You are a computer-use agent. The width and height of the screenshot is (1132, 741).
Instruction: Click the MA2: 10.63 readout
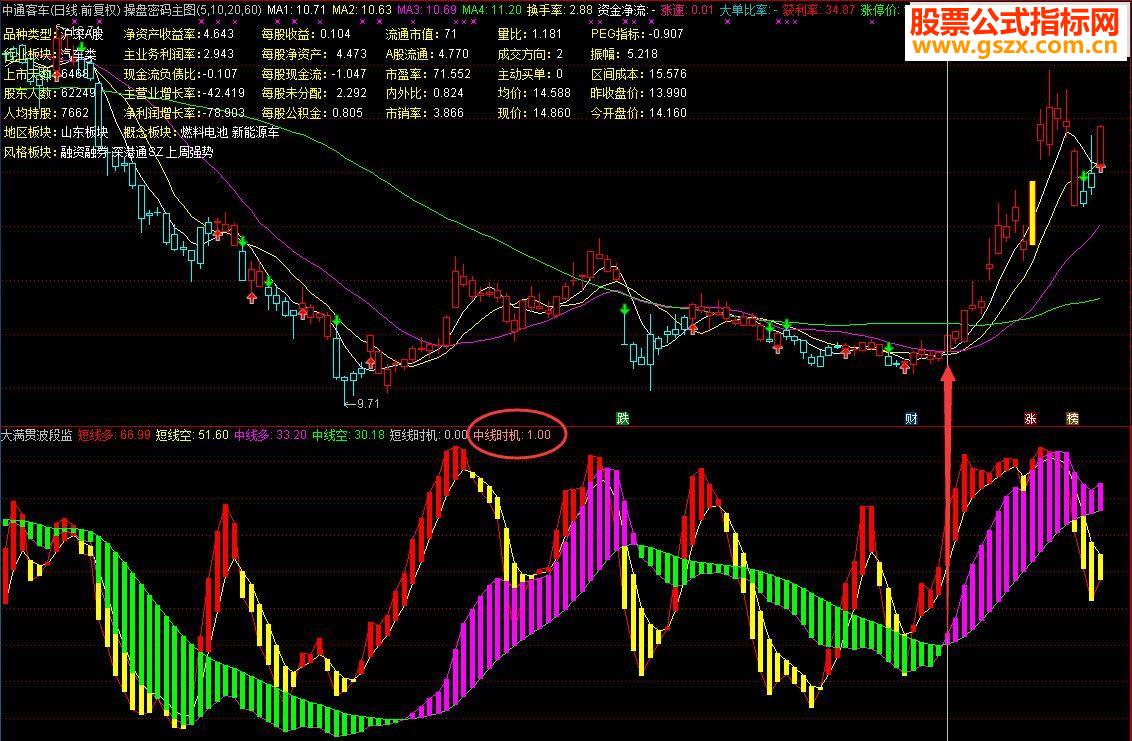362,10
